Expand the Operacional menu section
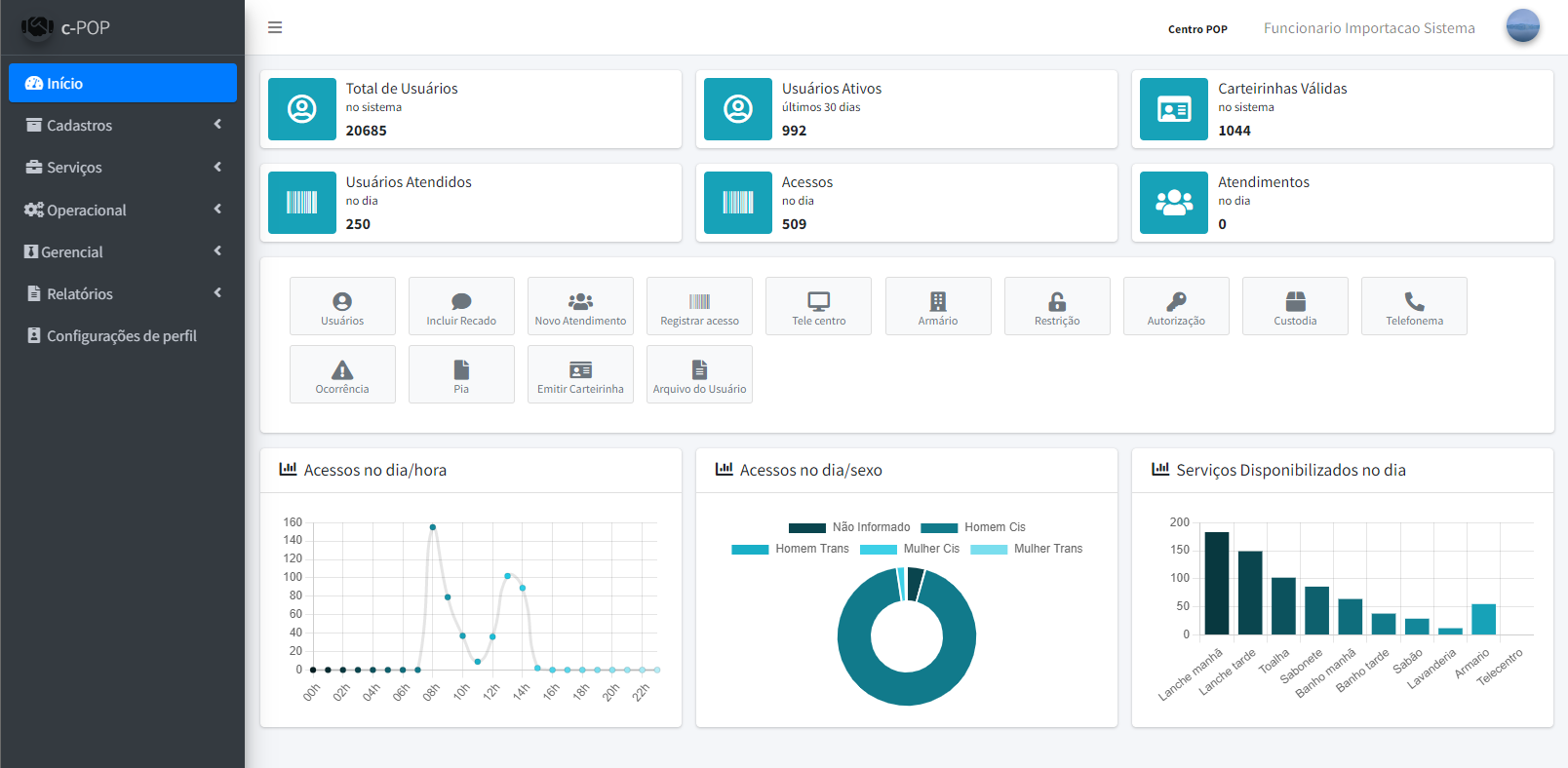 point(123,210)
